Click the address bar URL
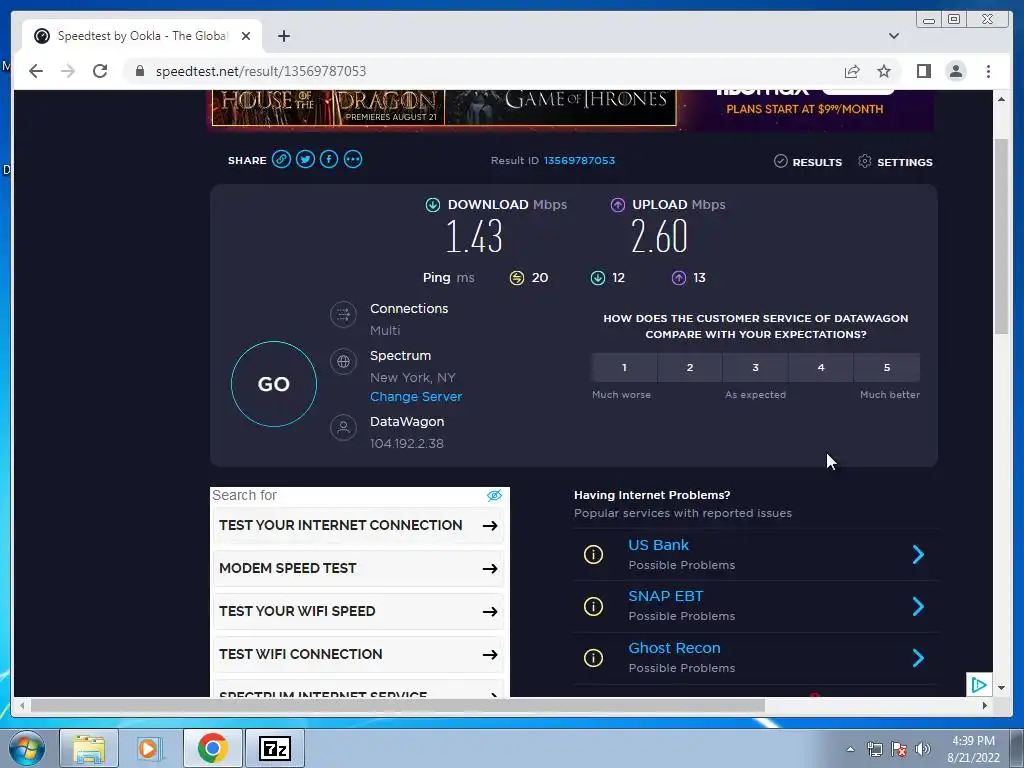1024x768 pixels. point(261,71)
